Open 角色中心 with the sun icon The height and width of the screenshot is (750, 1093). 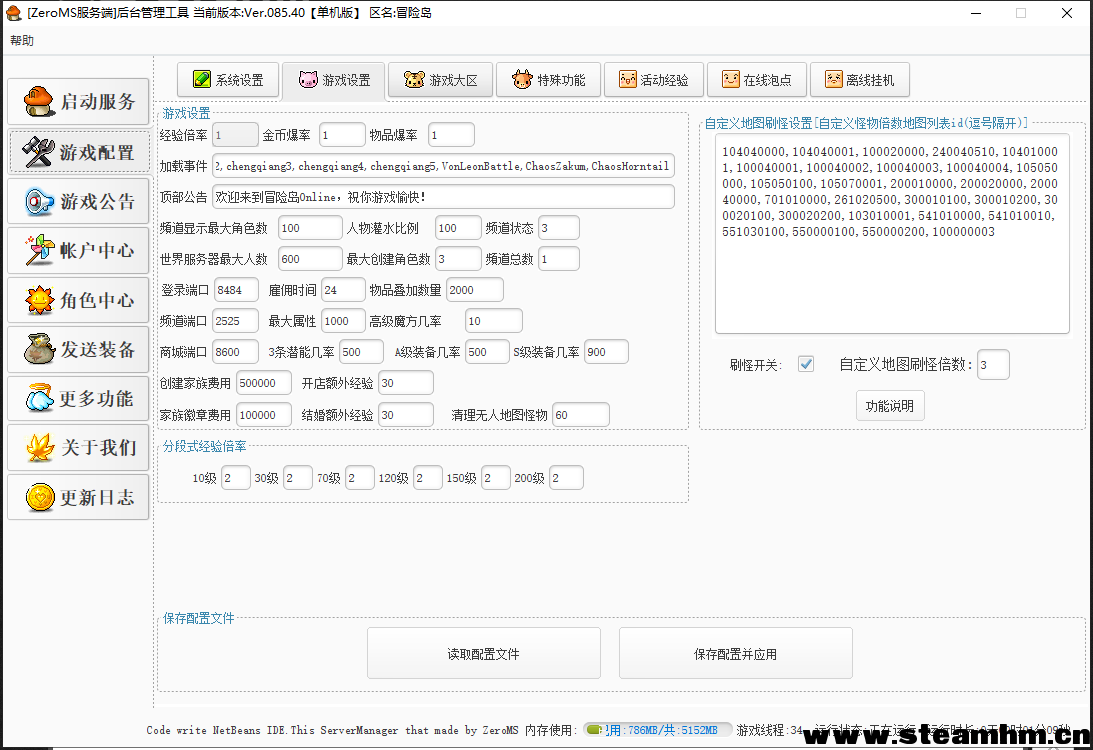pyautogui.click(x=38, y=300)
